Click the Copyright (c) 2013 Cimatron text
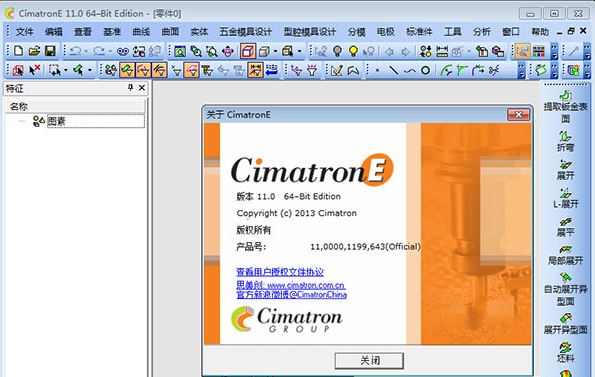Image resolution: width=595 pixels, height=377 pixels. (296, 213)
